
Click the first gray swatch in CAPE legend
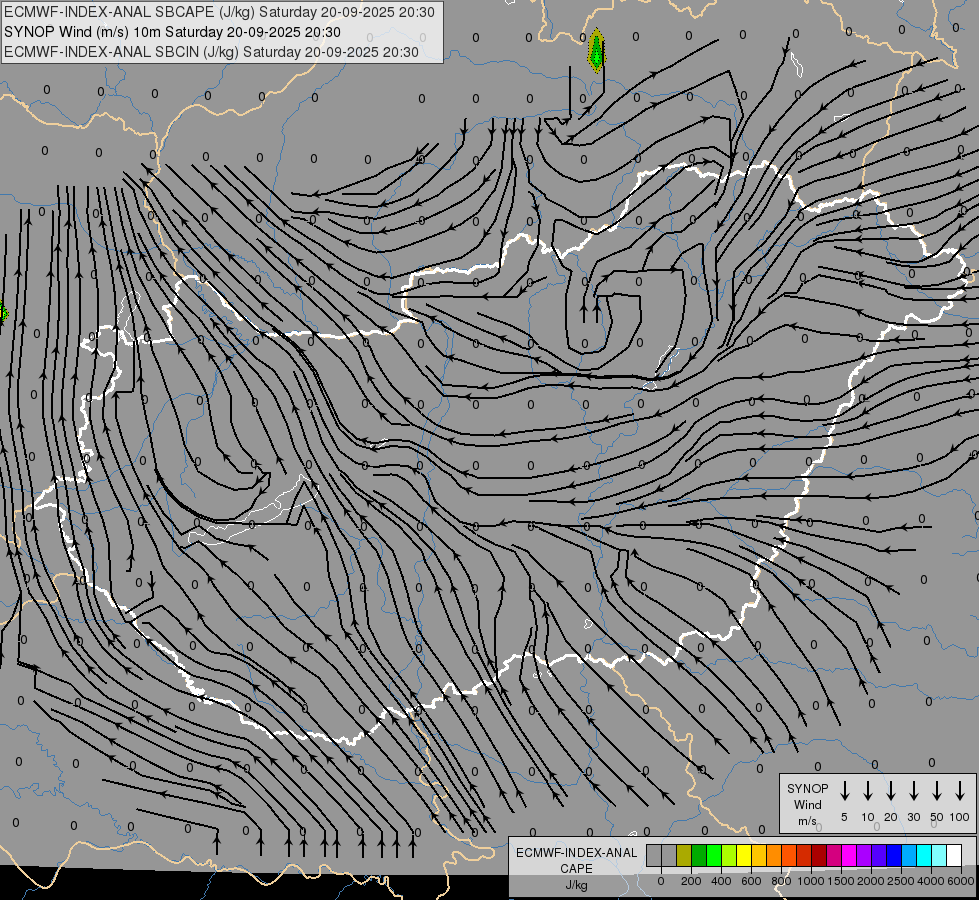(x=654, y=855)
